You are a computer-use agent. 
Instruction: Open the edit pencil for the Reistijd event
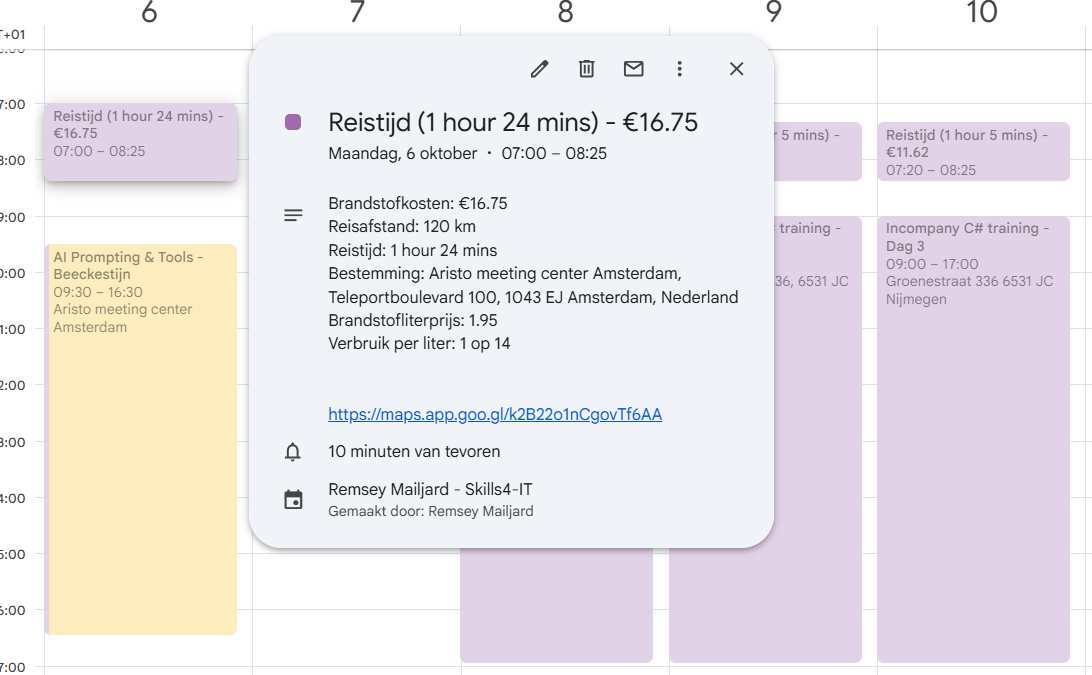(539, 69)
